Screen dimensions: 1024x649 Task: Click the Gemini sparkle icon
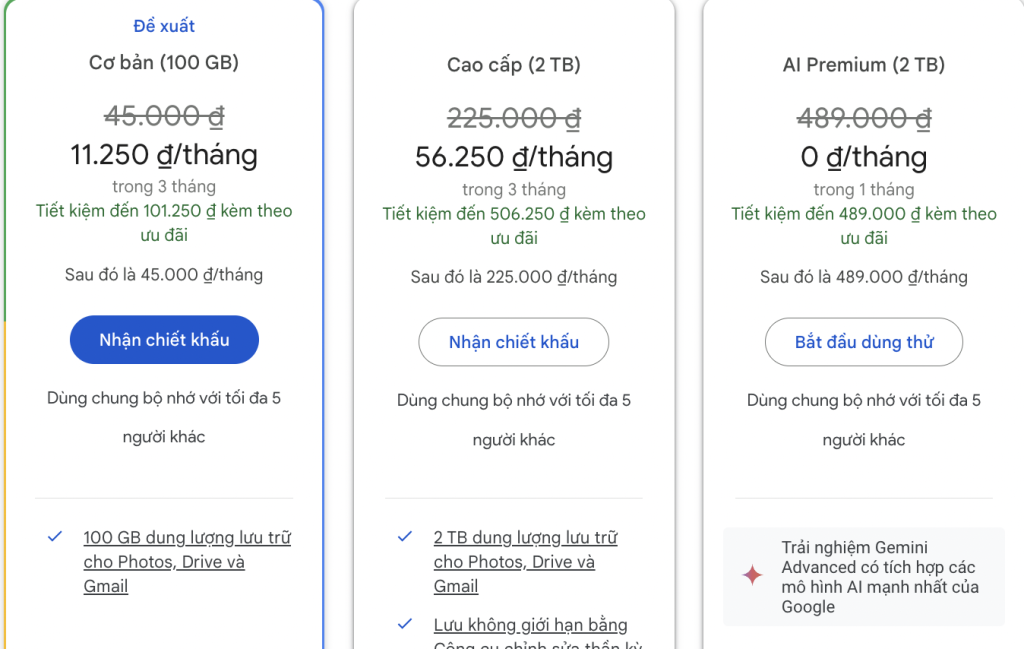coord(752,575)
